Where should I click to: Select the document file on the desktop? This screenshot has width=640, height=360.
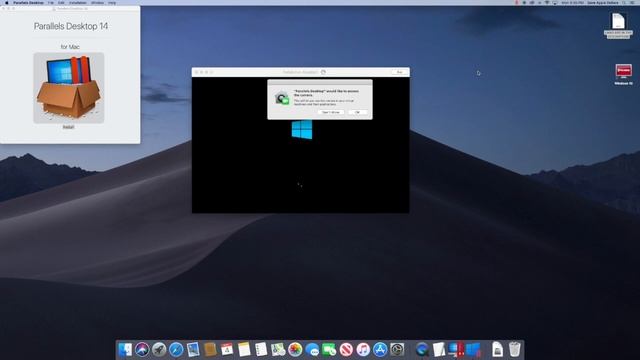618,21
